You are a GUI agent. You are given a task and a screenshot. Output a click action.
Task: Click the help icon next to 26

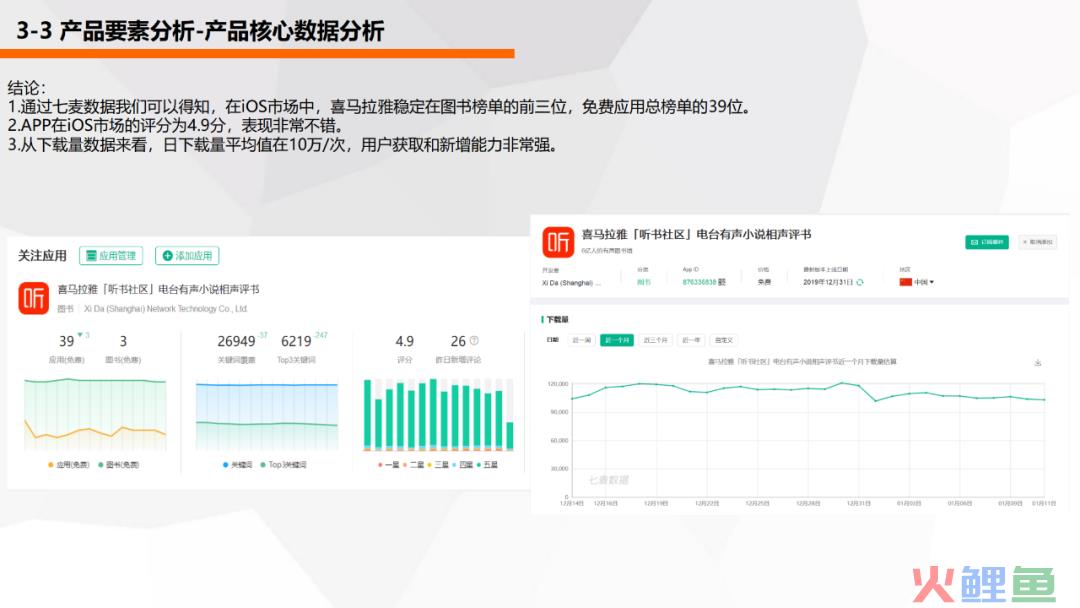[x=474, y=340]
